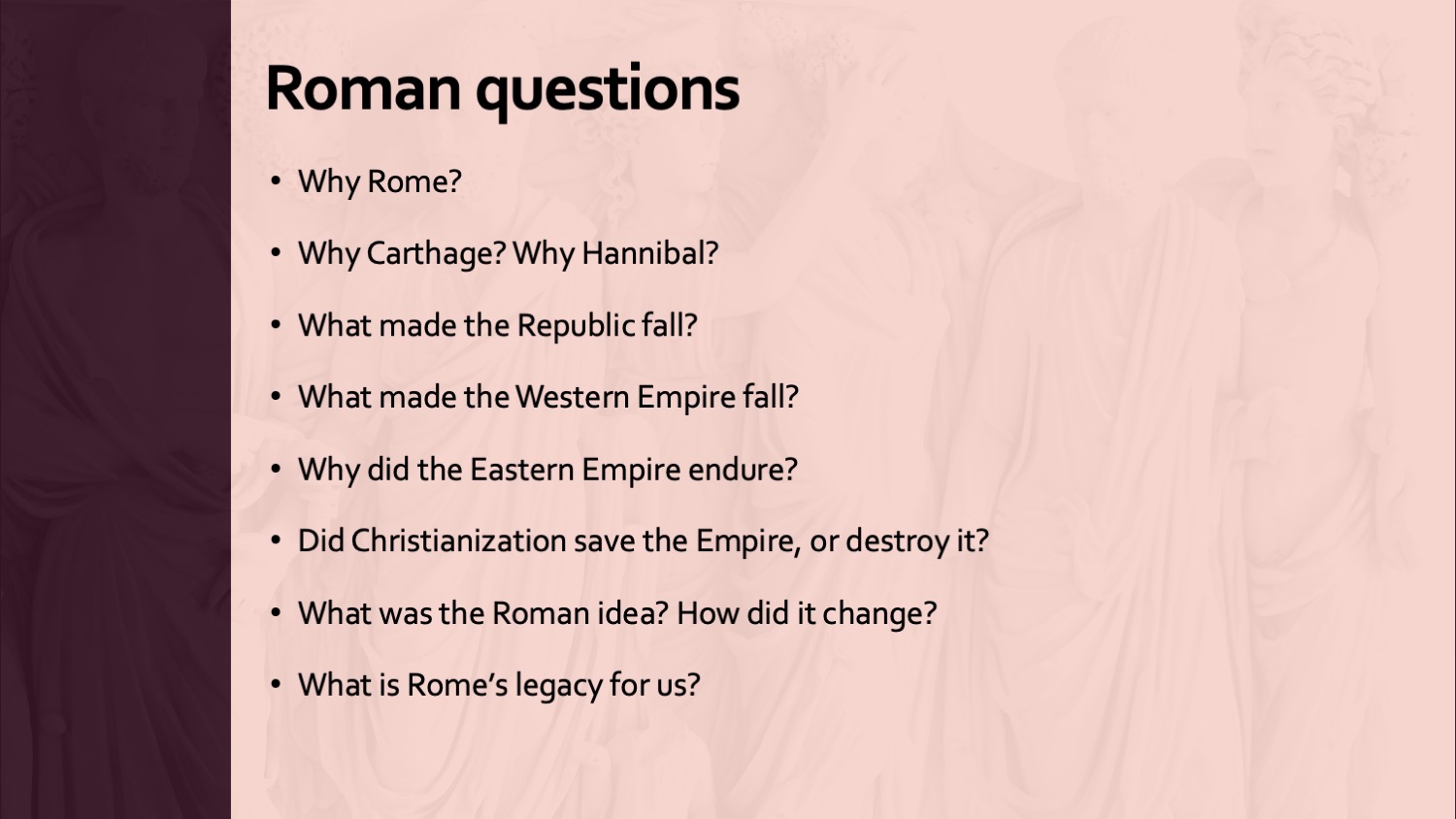Click bullet dot before Eastern Empire question
The image size is (1456, 819).
(277, 470)
